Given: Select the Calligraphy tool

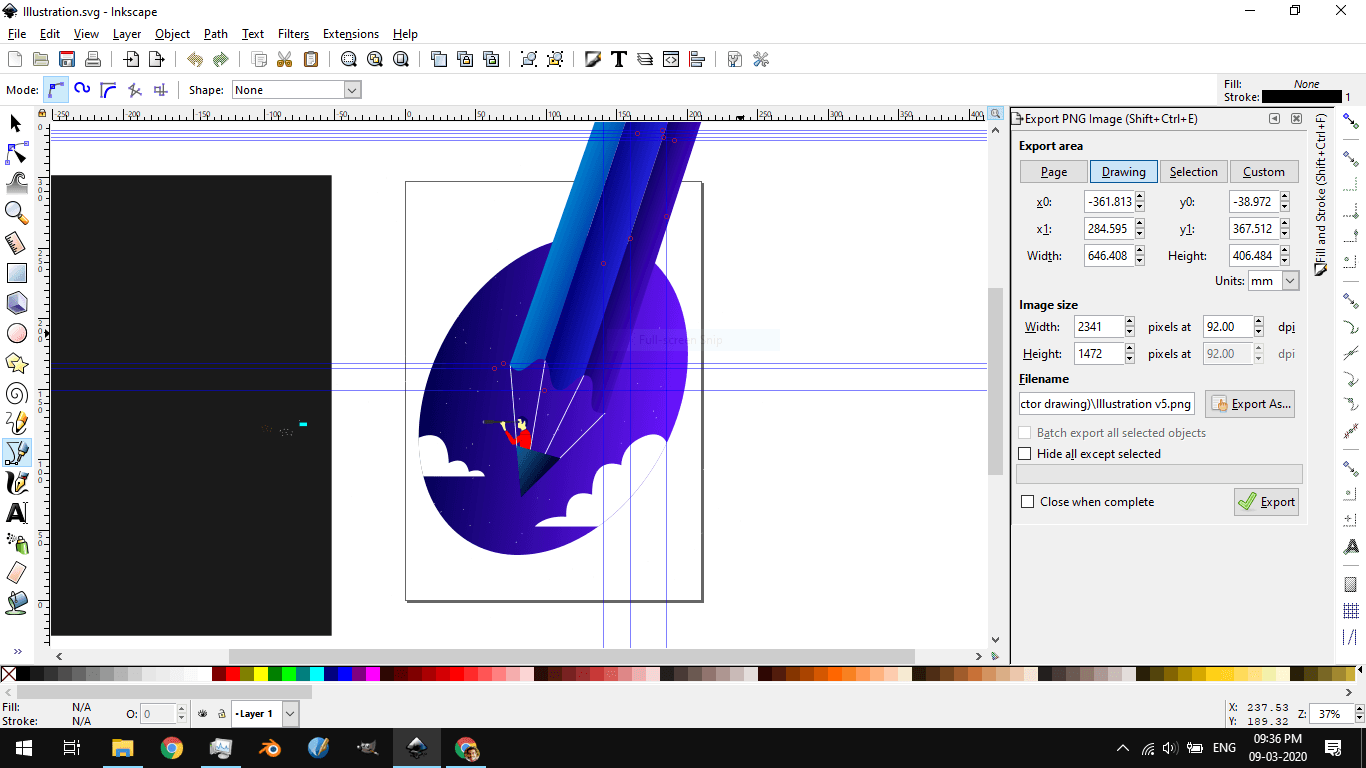Looking at the screenshot, I should click(x=17, y=483).
